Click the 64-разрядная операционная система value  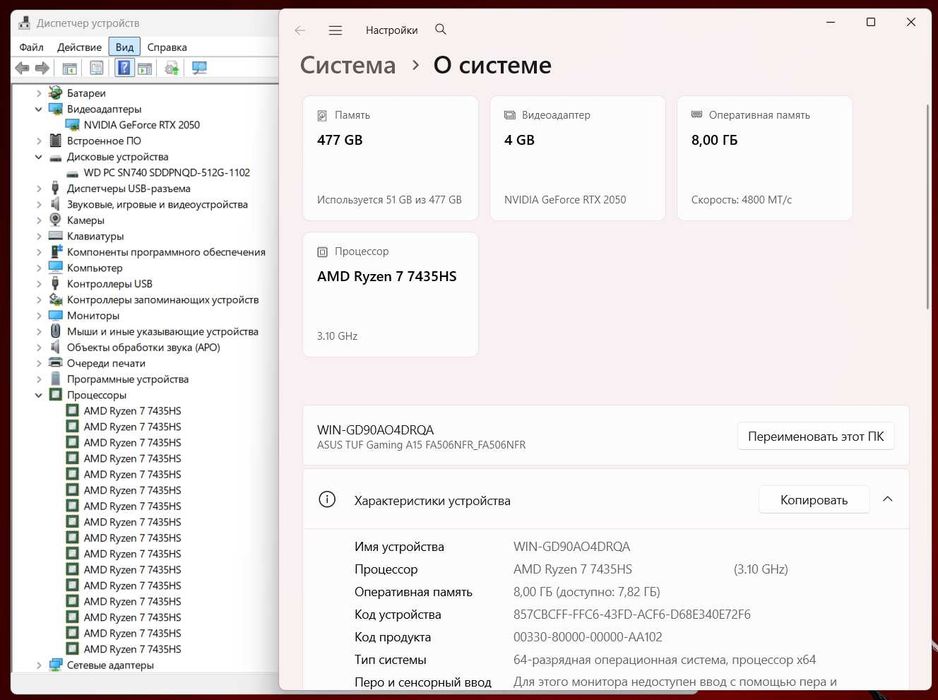[665, 660]
